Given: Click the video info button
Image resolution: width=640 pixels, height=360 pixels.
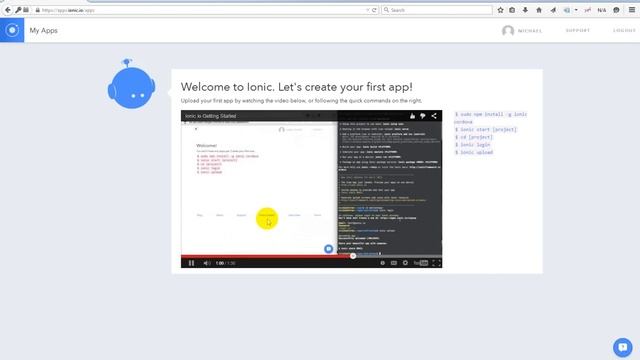Looking at the screenshot, I should point(382,263).
